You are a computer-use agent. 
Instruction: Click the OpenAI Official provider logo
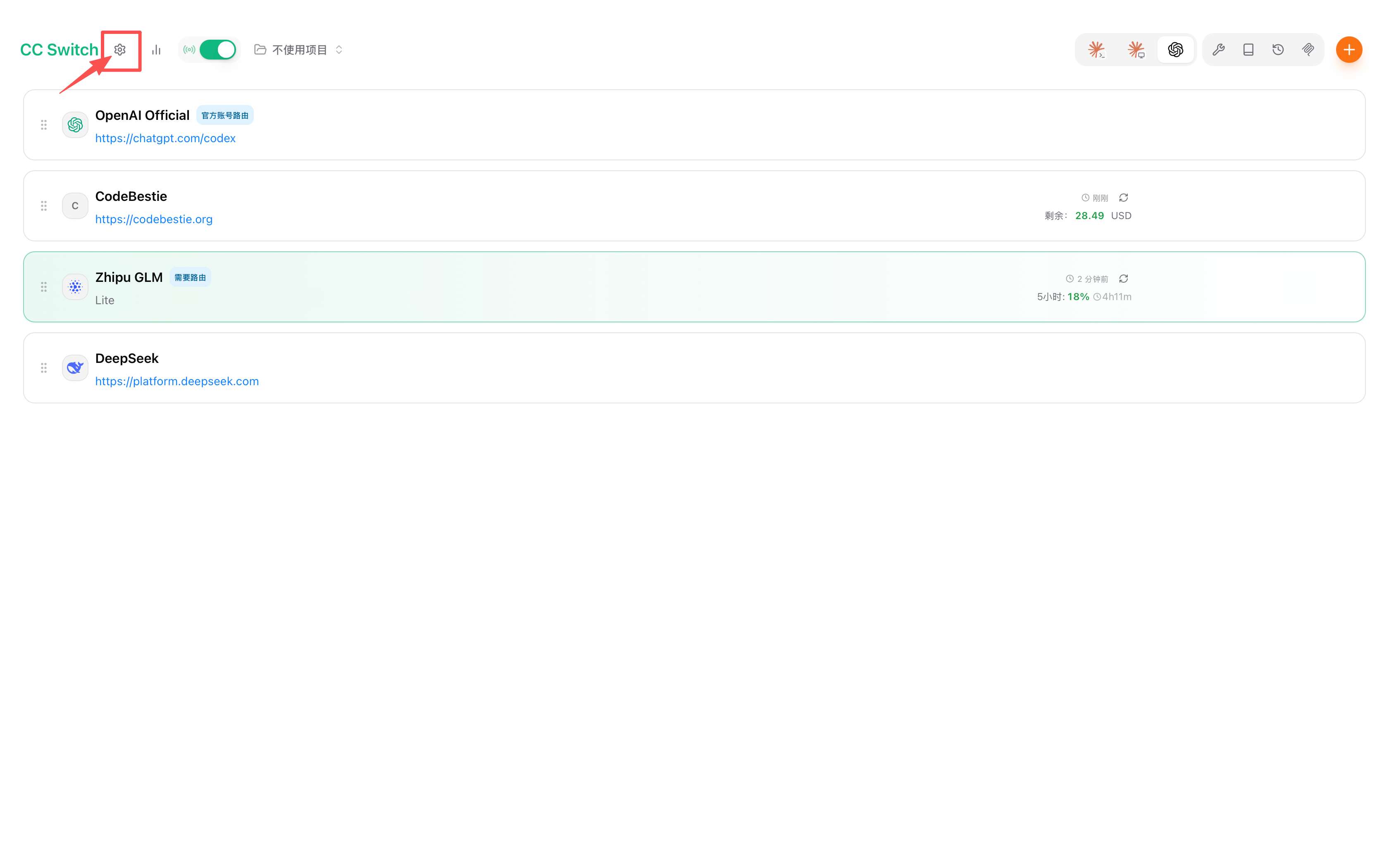[75, 124]
